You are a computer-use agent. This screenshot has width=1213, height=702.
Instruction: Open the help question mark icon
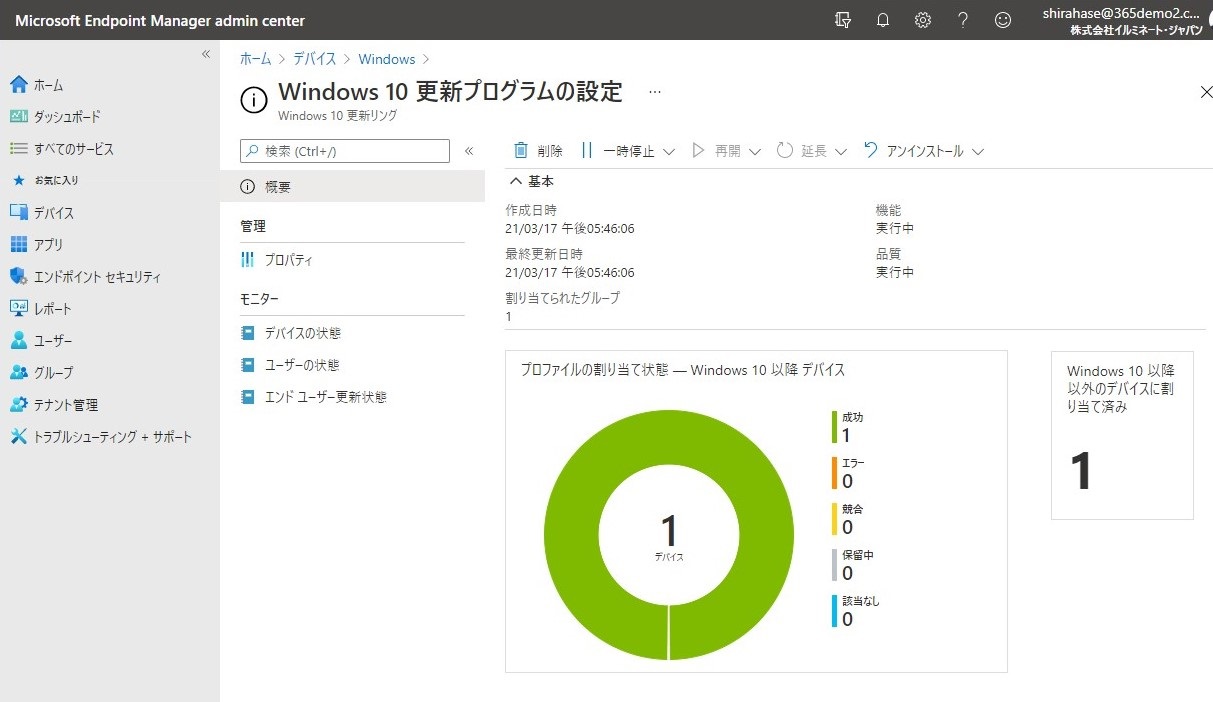click(x=963, y=20)
